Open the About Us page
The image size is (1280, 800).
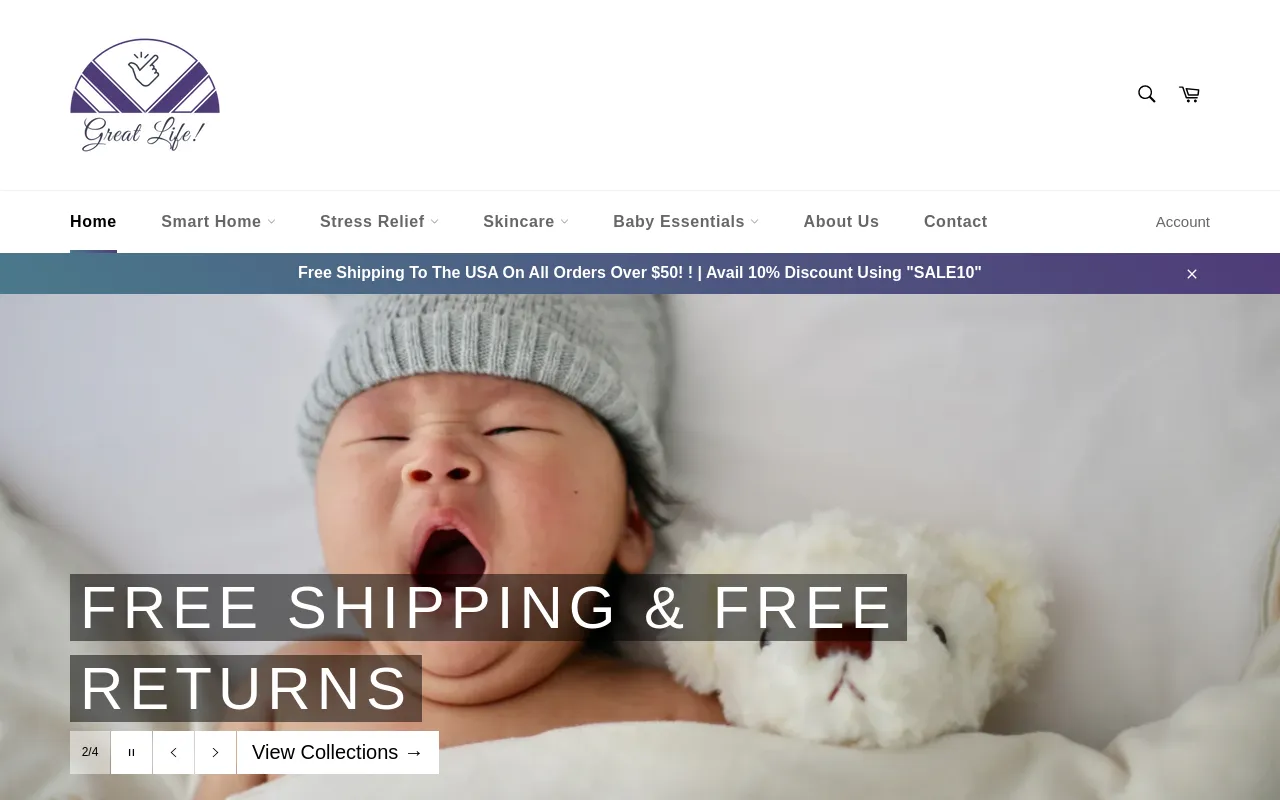click(841, 222)
